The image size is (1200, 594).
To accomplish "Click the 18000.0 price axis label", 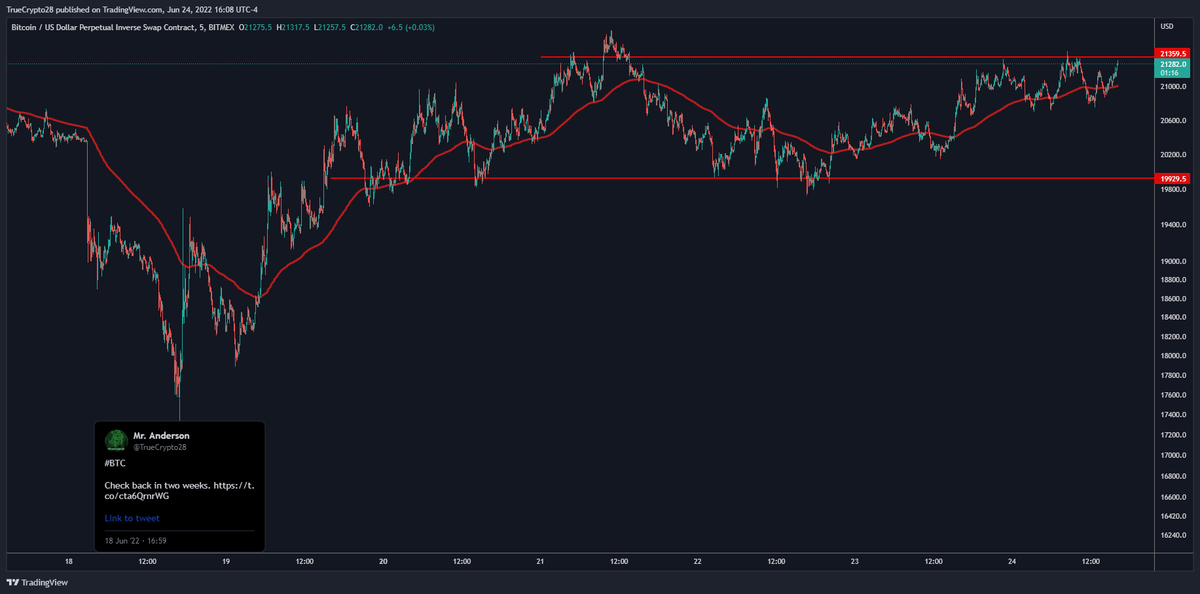I will click(x=1172, y=356).
